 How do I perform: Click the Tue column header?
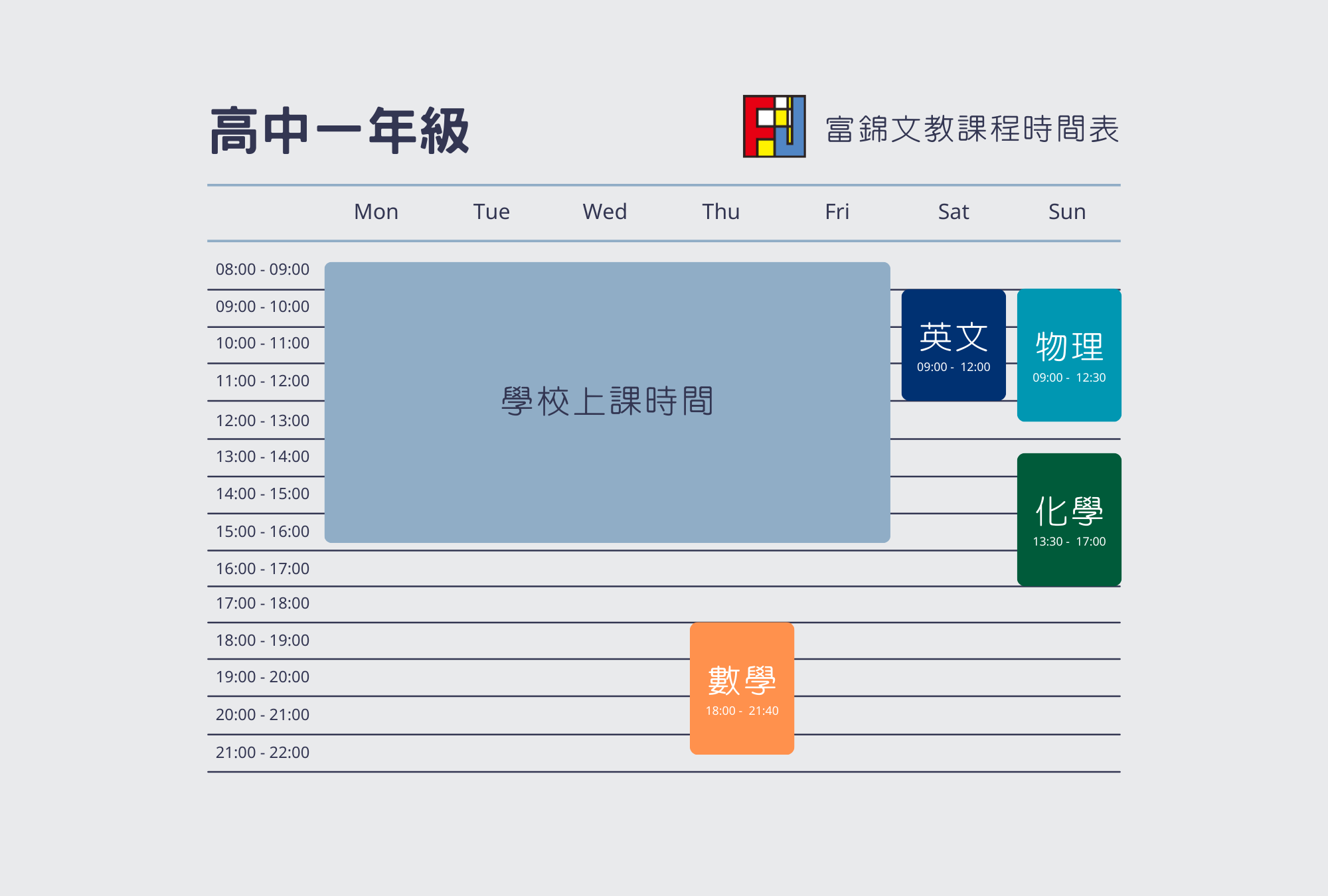491,212
